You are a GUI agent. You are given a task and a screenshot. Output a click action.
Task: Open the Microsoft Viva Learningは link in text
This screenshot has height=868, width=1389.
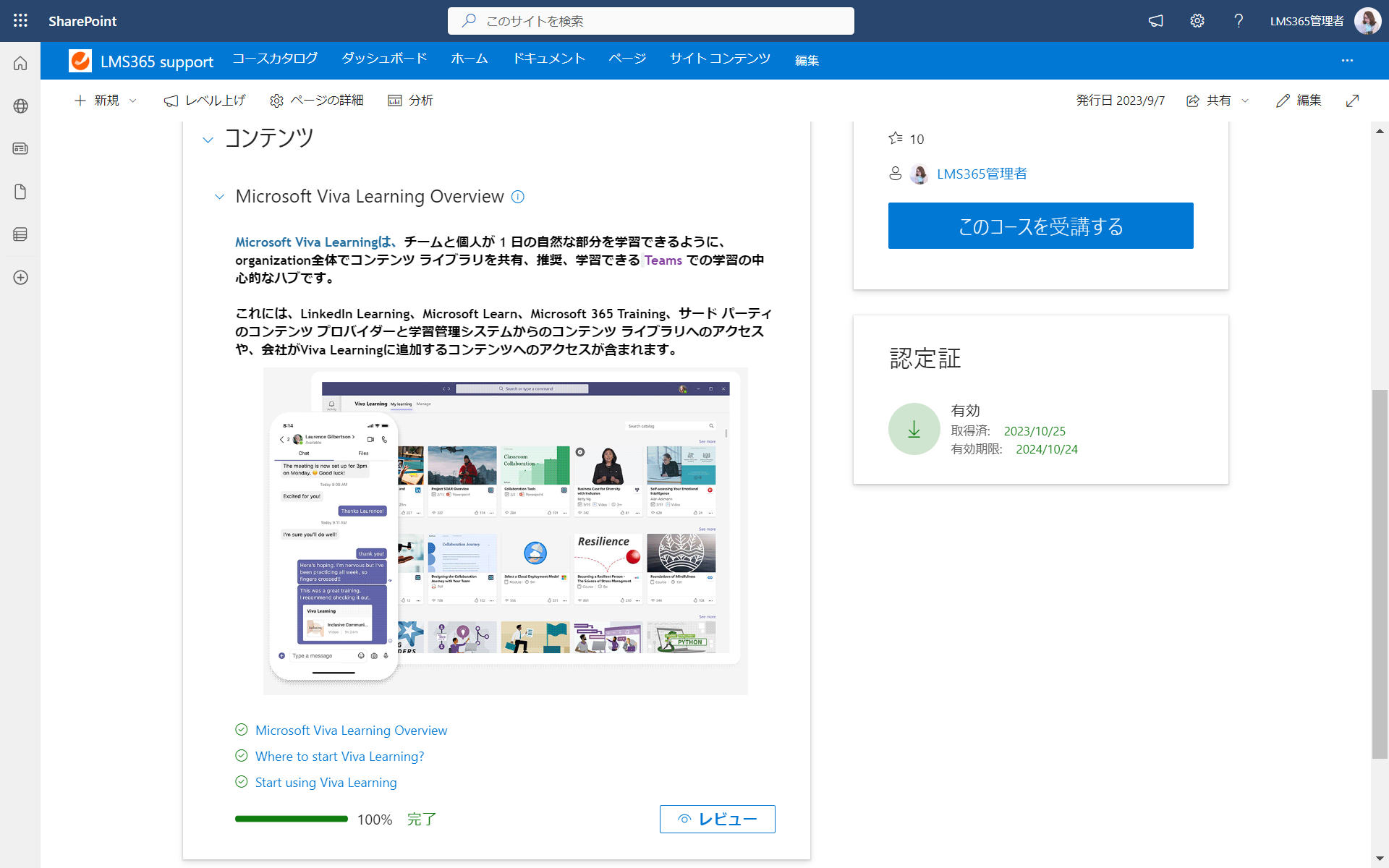click(x=316, y=242)
